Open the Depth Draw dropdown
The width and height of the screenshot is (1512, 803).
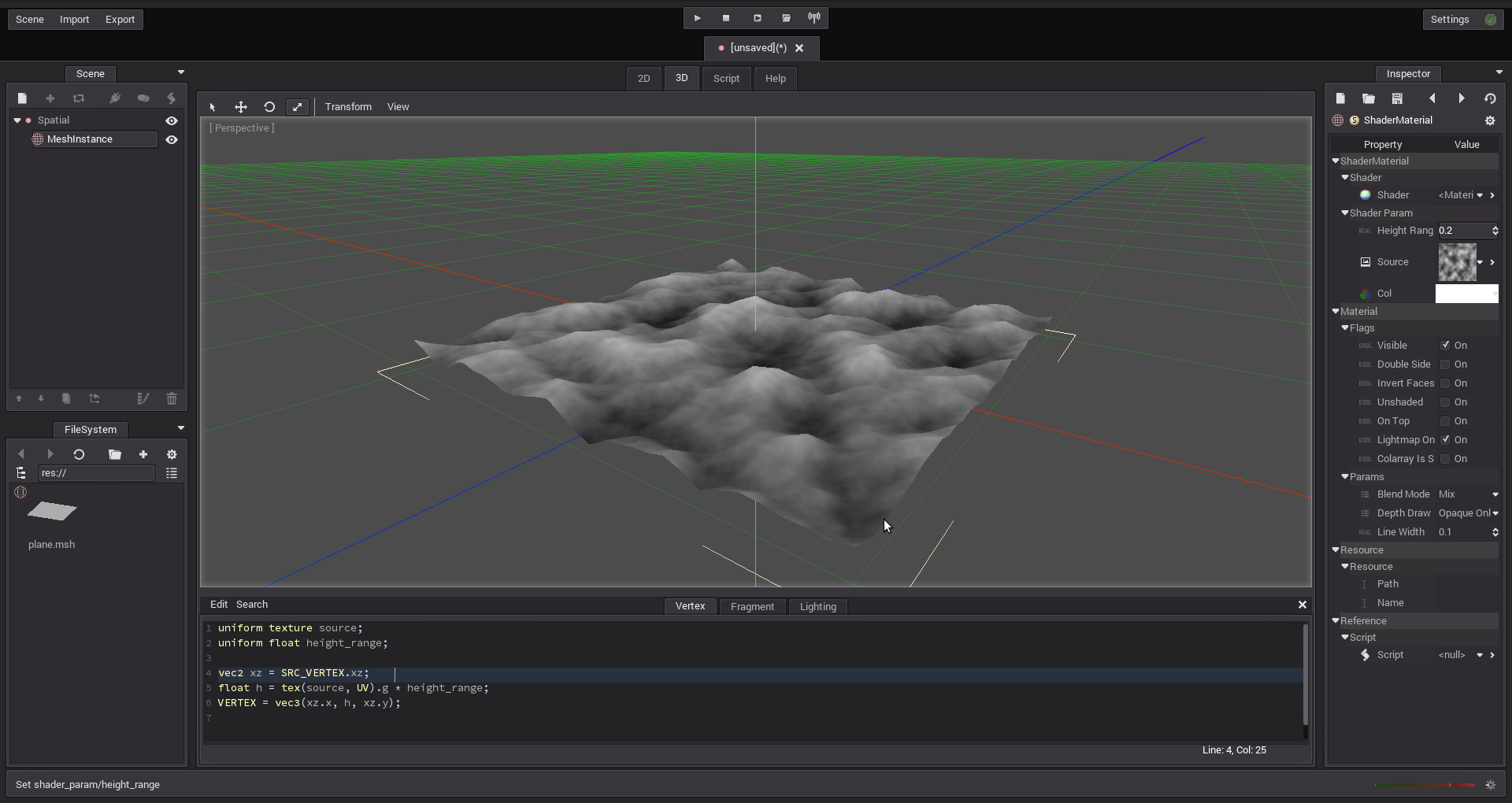[1468, 513]
